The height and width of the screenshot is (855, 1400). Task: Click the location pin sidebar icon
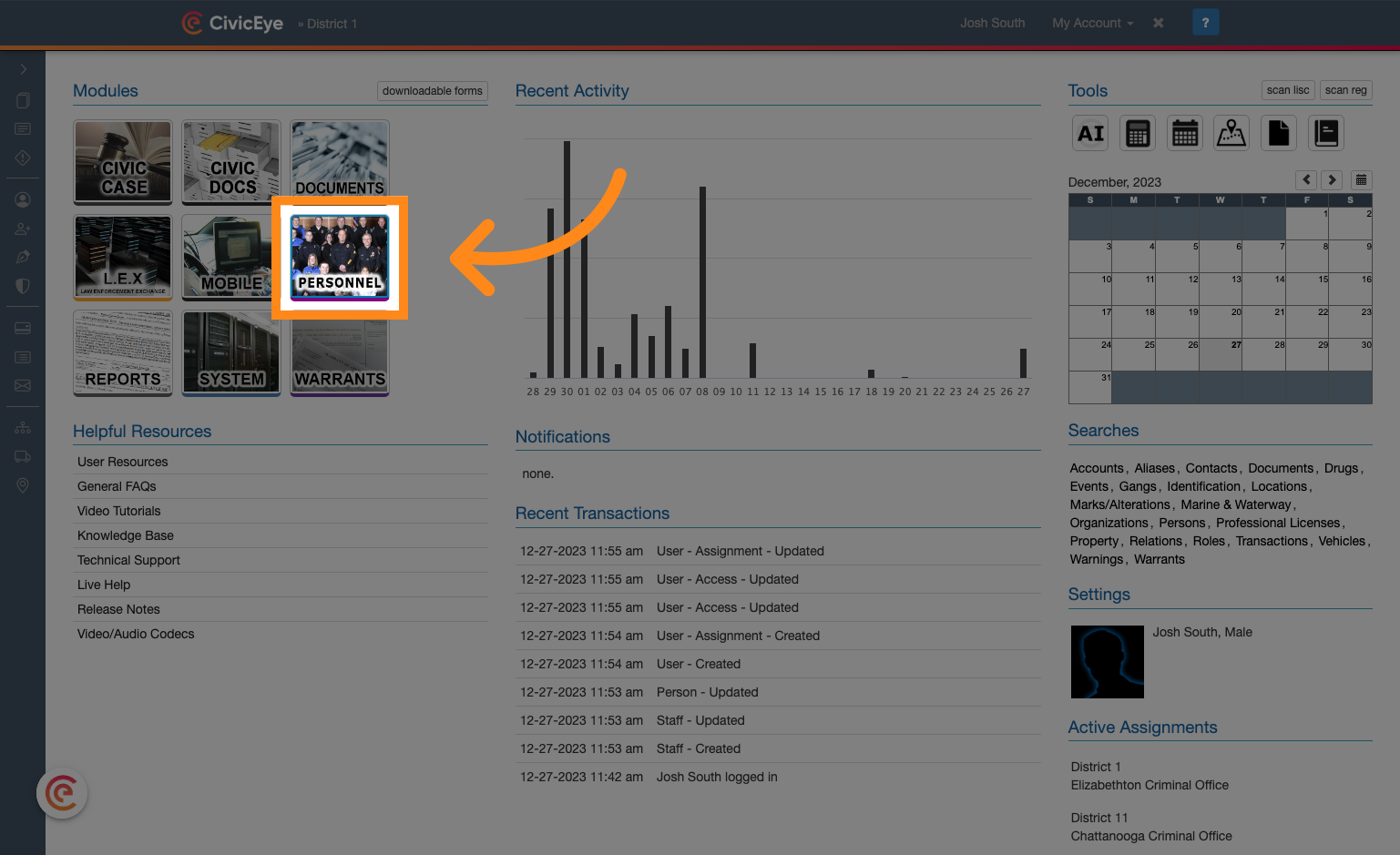pyautogui.click(x=23, y=485)
